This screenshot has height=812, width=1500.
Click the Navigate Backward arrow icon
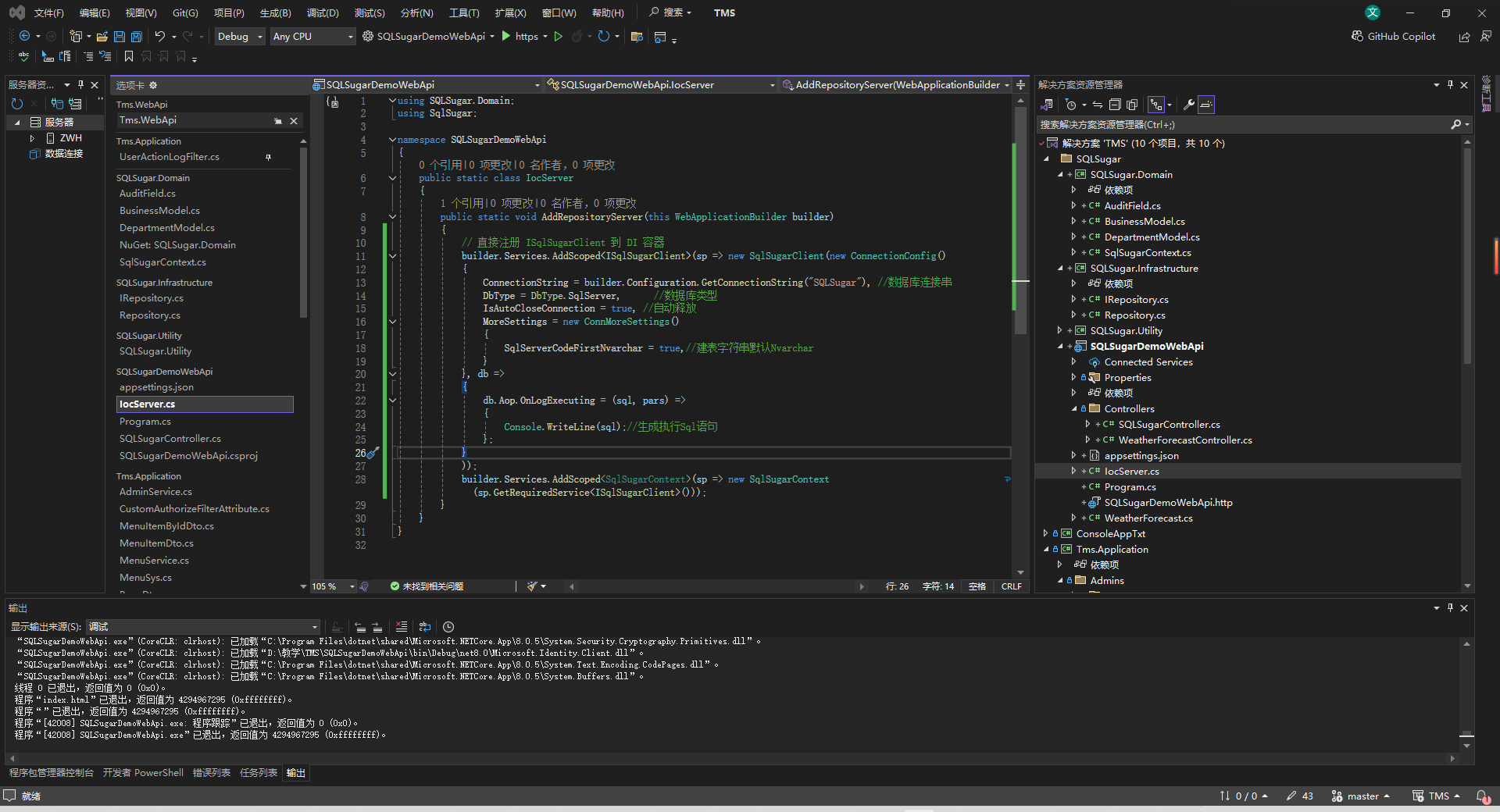[x=25, y=37]
